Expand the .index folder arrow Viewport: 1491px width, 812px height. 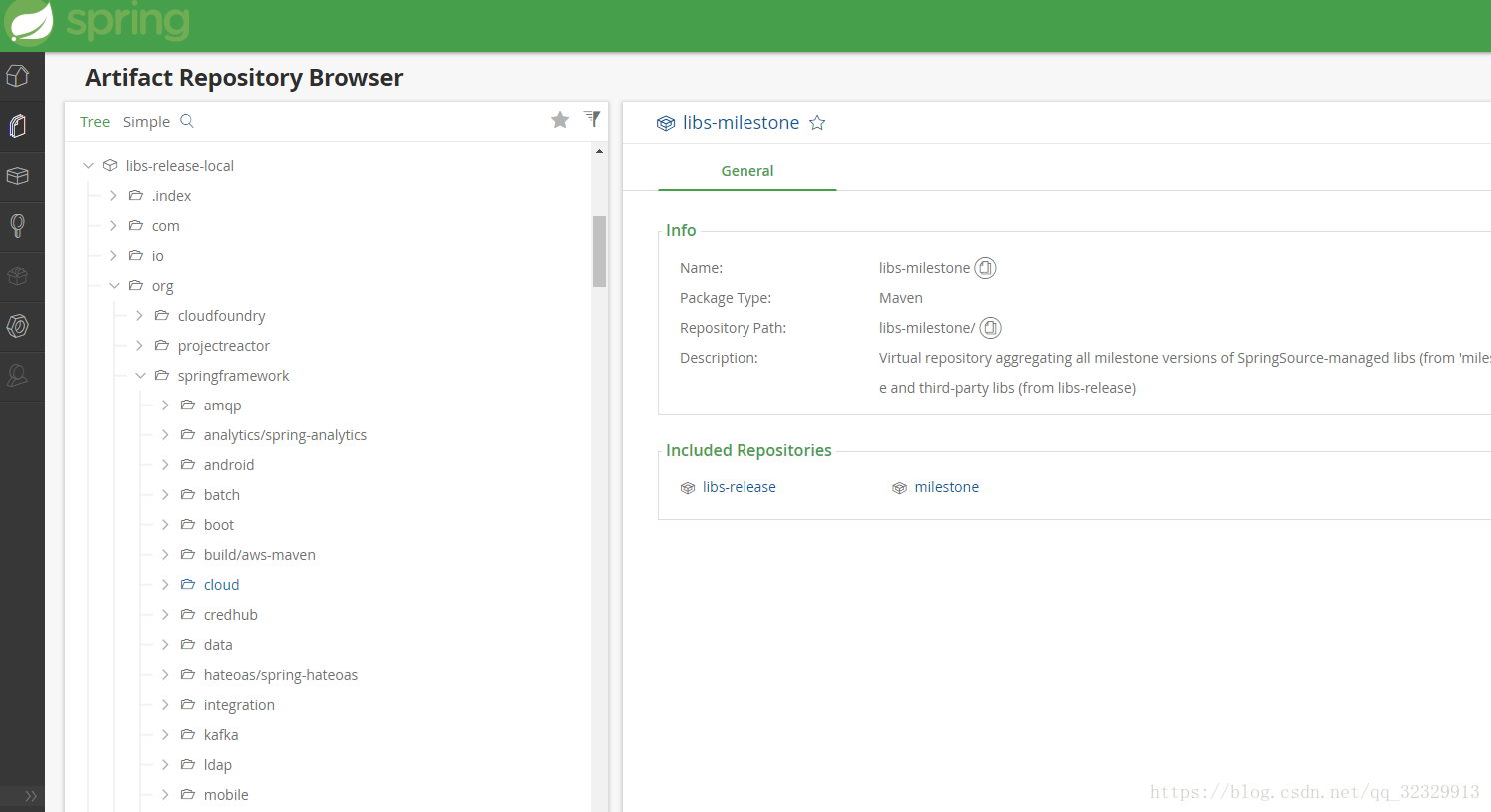(113, 196)
